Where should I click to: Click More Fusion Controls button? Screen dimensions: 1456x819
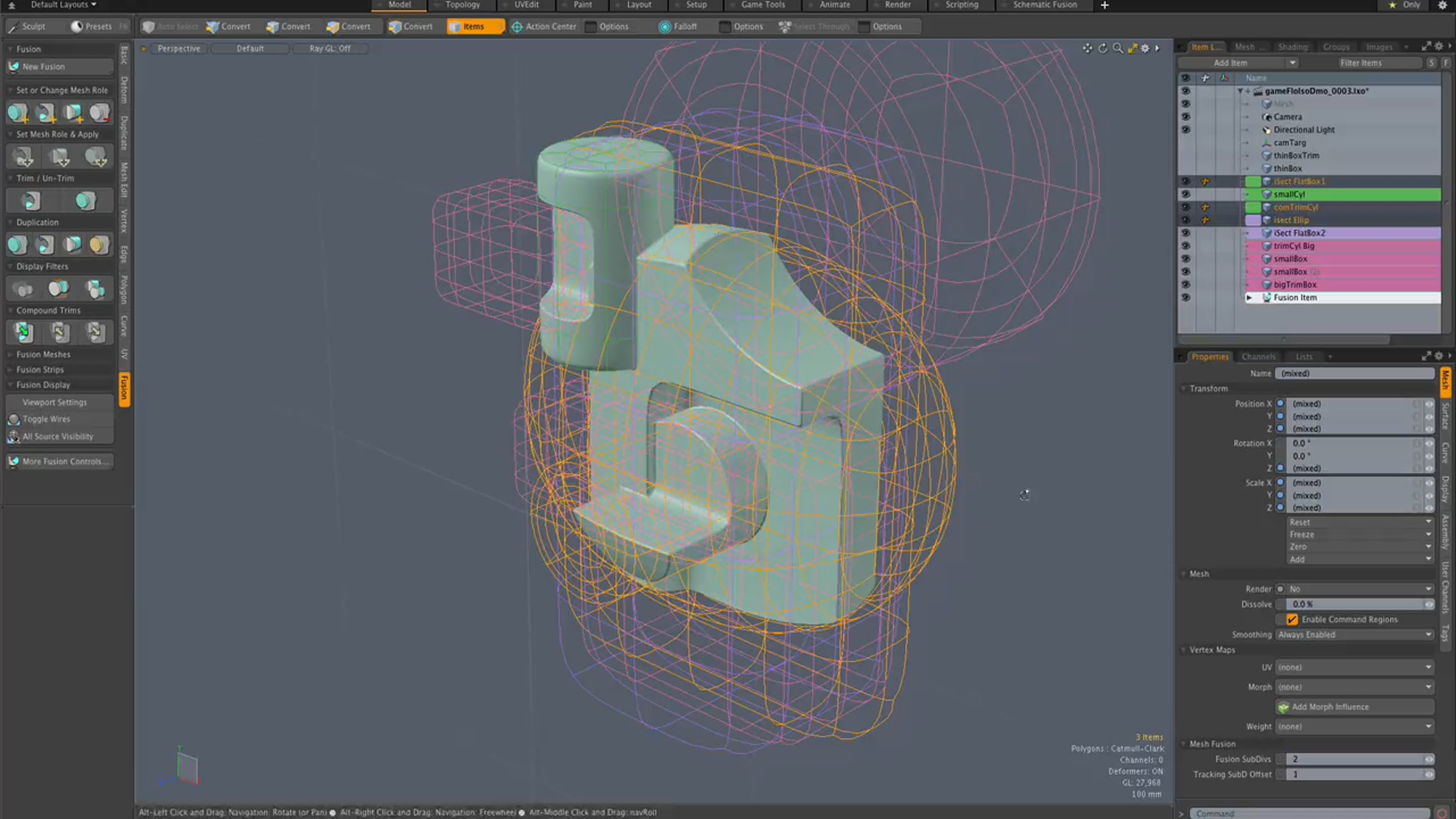click(60, 462)
